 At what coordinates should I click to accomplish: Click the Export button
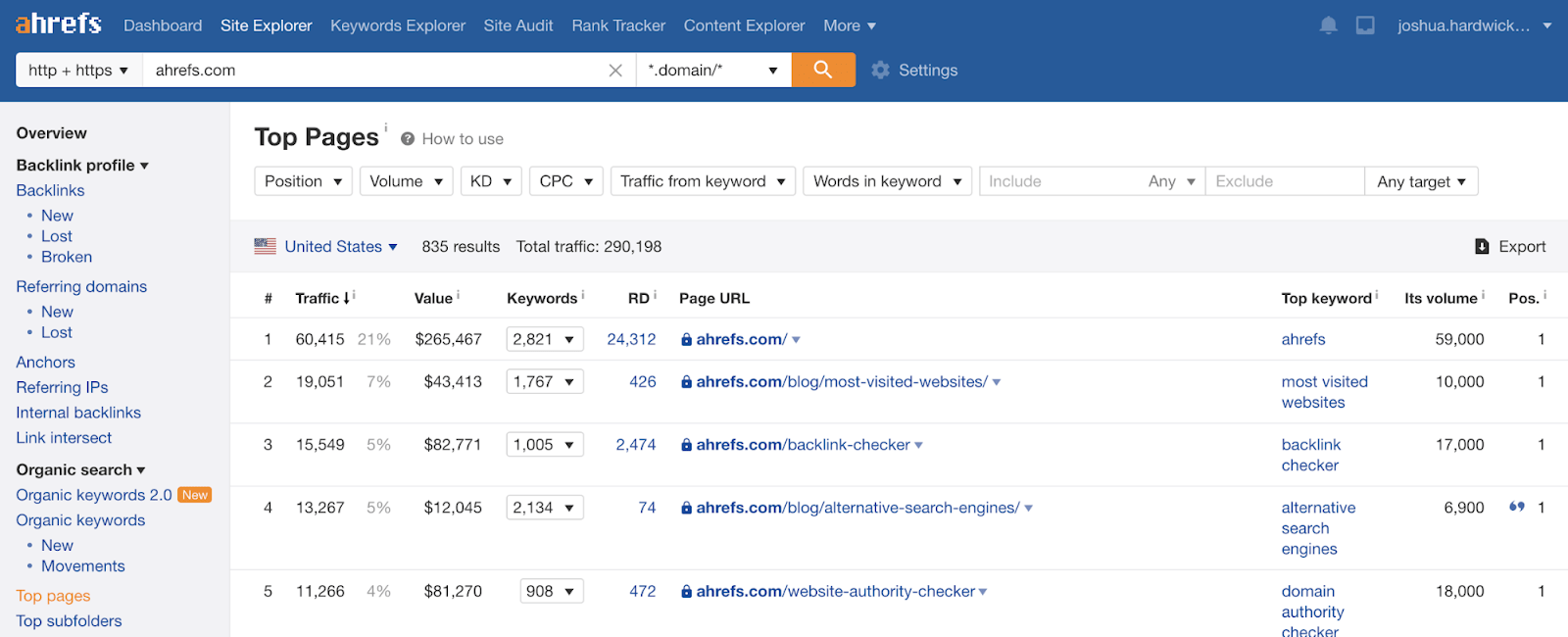(1510, 247)
